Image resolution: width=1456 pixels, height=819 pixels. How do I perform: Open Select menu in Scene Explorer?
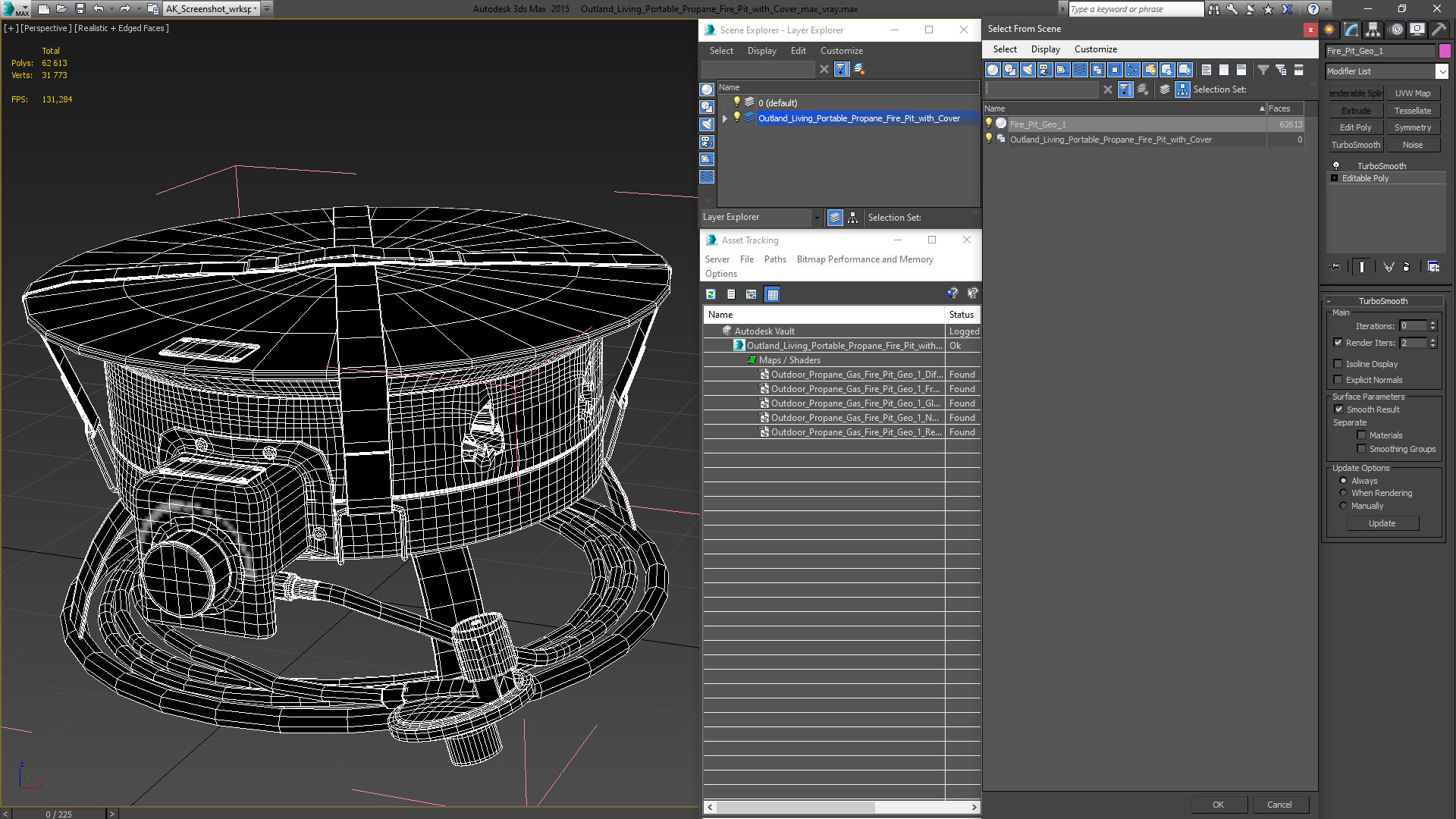tap(721, 51)
